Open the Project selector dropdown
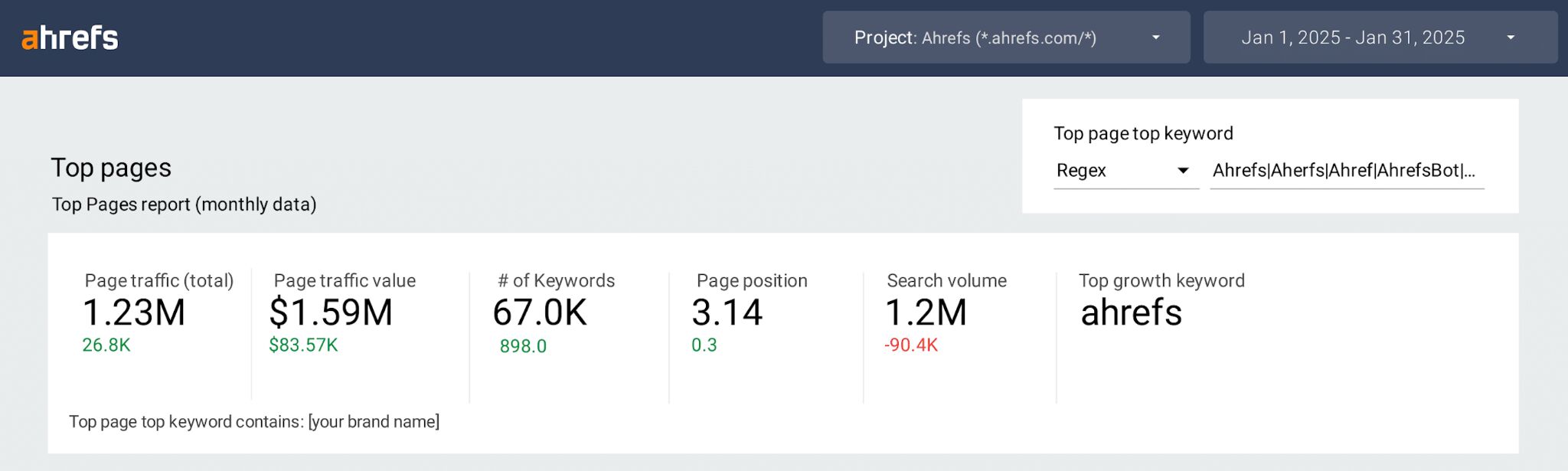The width and height of the screenshot is (1568, 471). (x=1006, y=37)
